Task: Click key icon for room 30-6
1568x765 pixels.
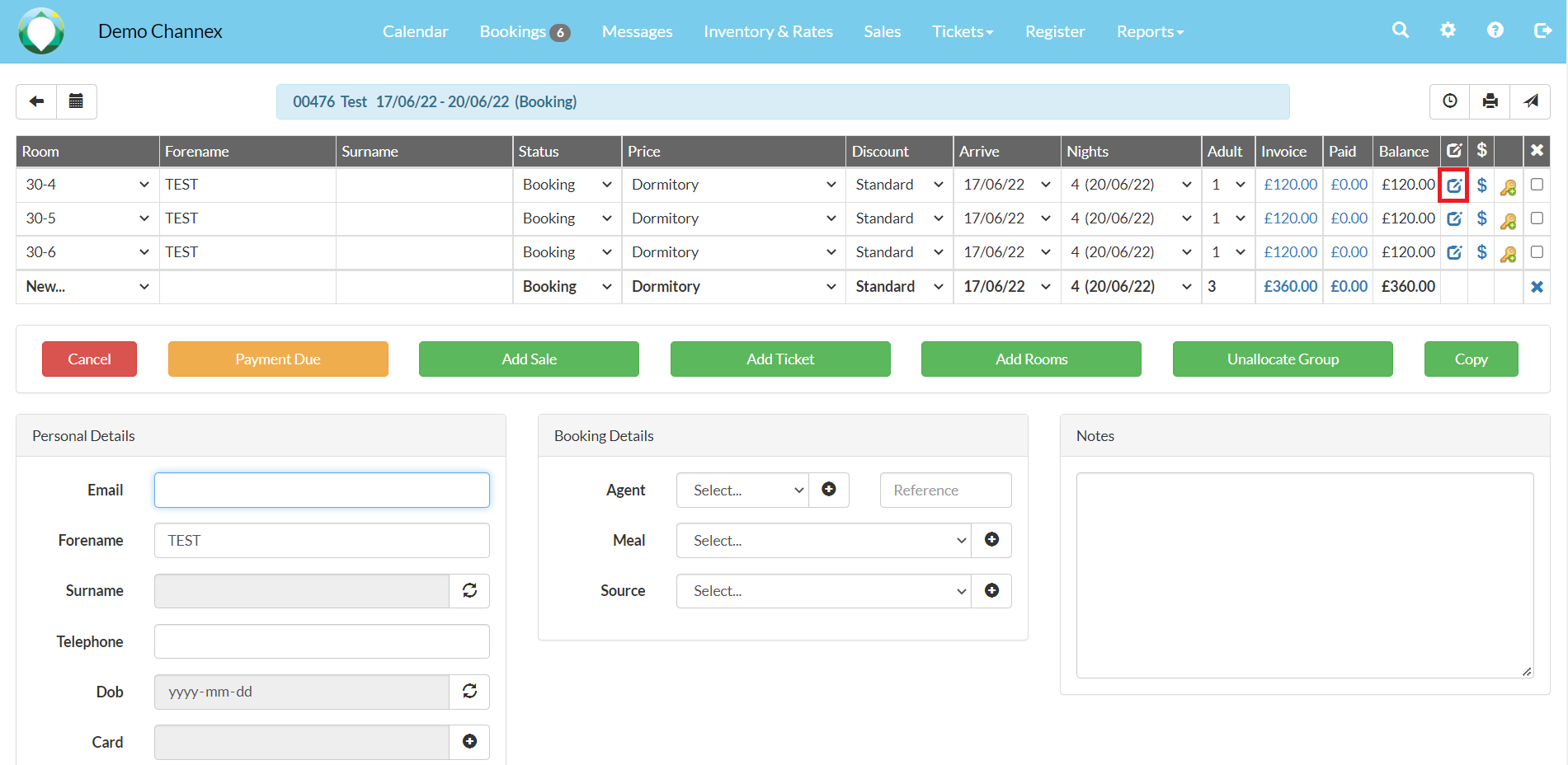Action: tap(1509, 255)
